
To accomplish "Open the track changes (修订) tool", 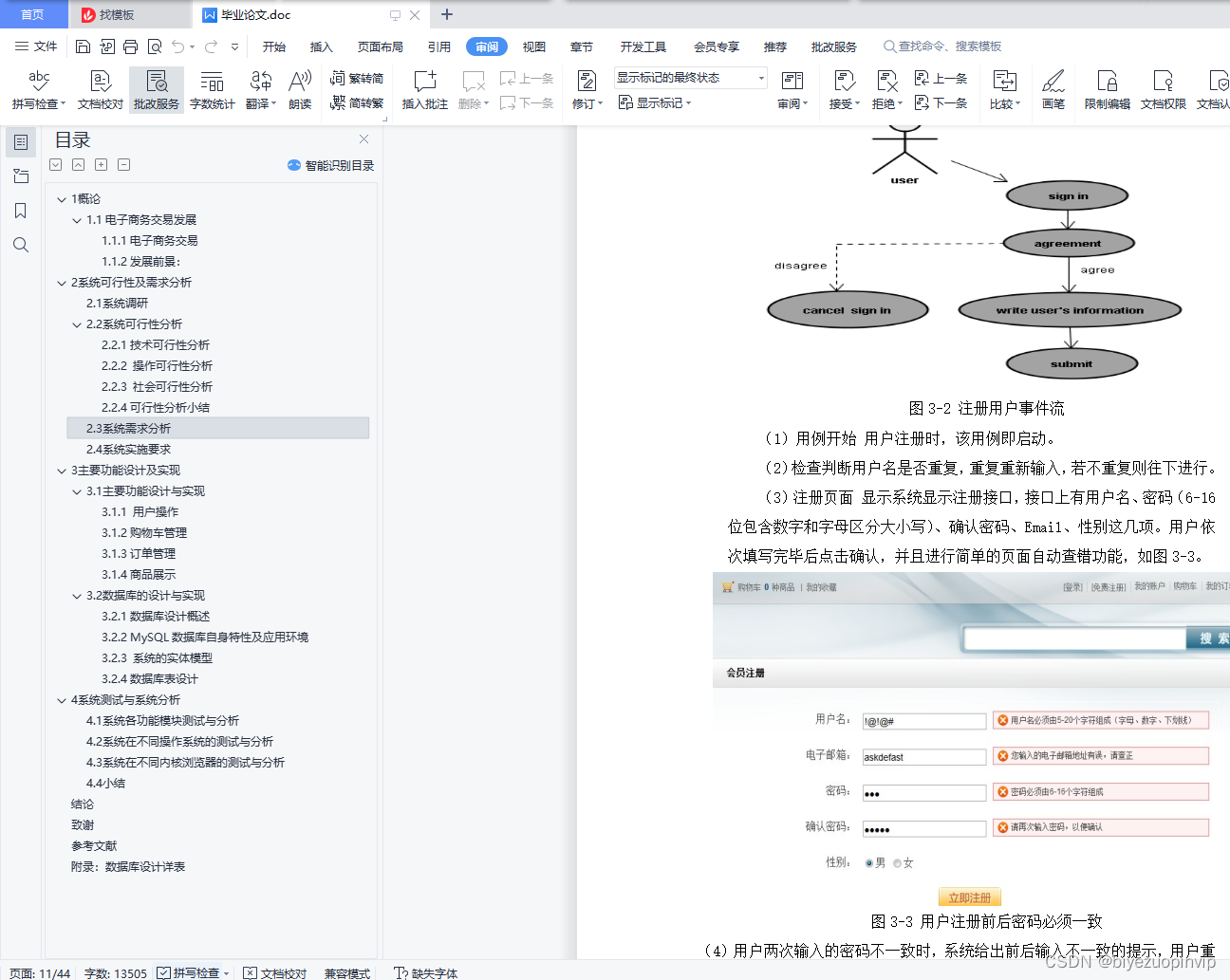I will (587, 90).
